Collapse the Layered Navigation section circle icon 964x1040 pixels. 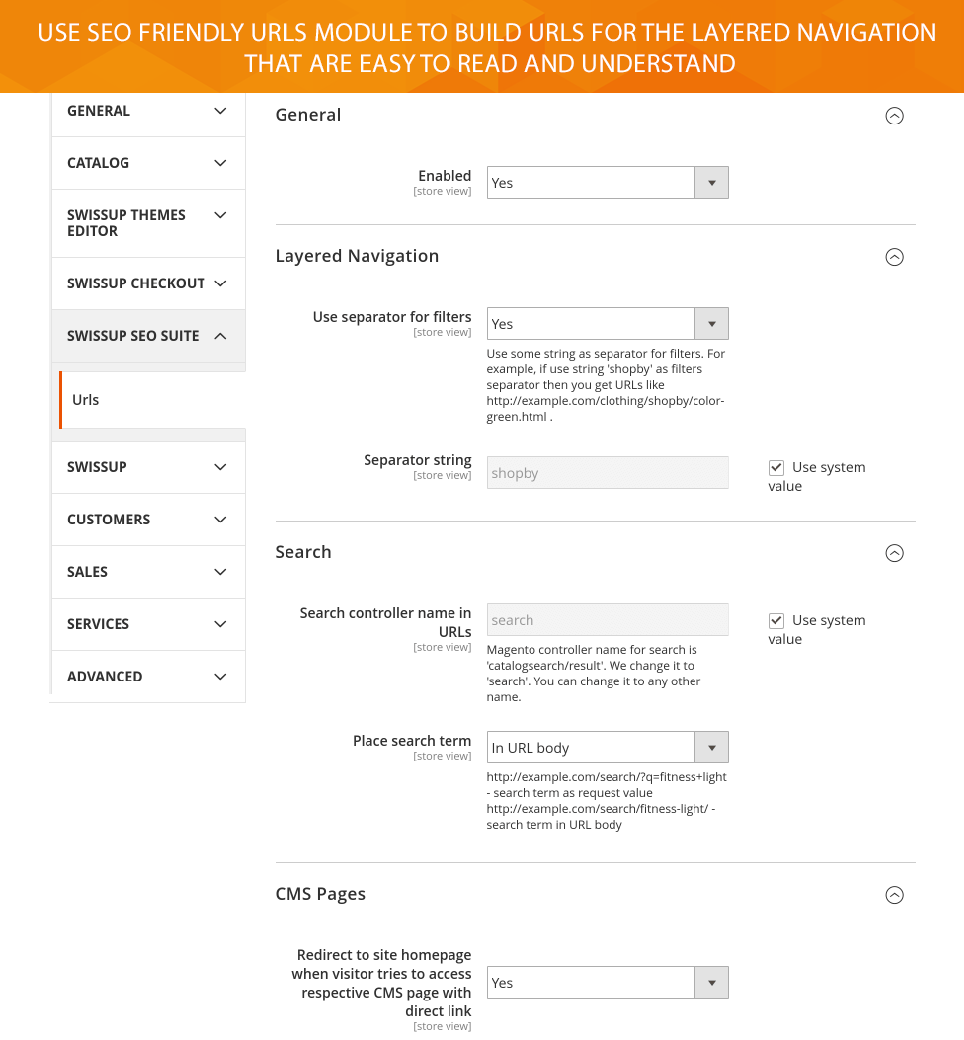(x=894, y=257)
